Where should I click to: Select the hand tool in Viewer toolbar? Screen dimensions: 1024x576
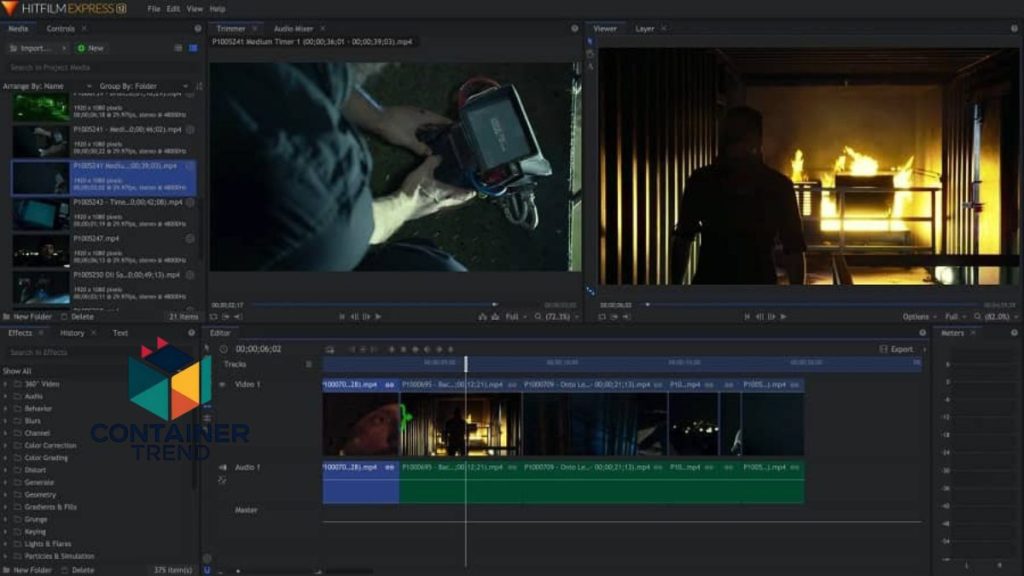coord(590,54)
